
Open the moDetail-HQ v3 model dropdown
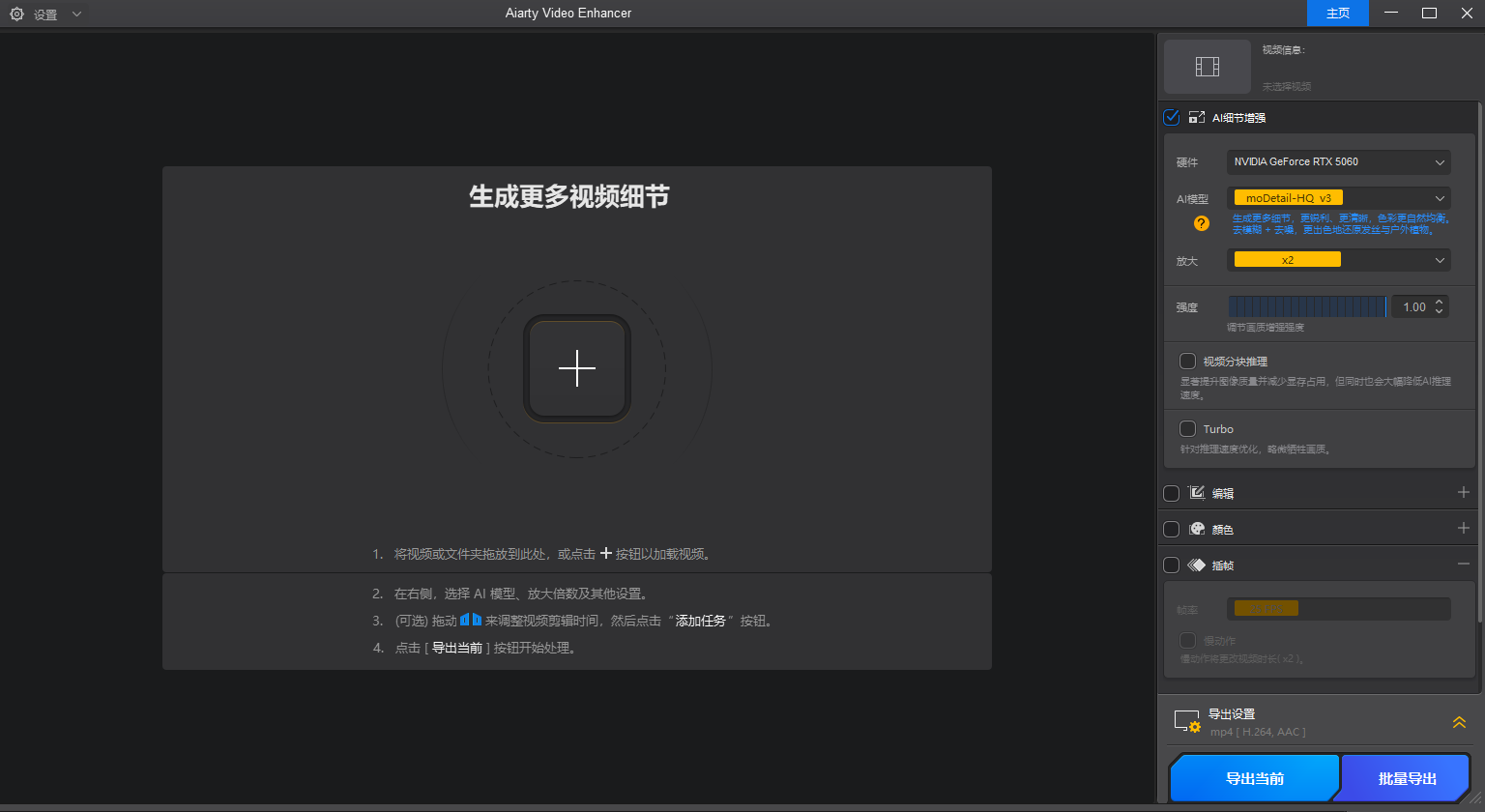[1339, 197]
